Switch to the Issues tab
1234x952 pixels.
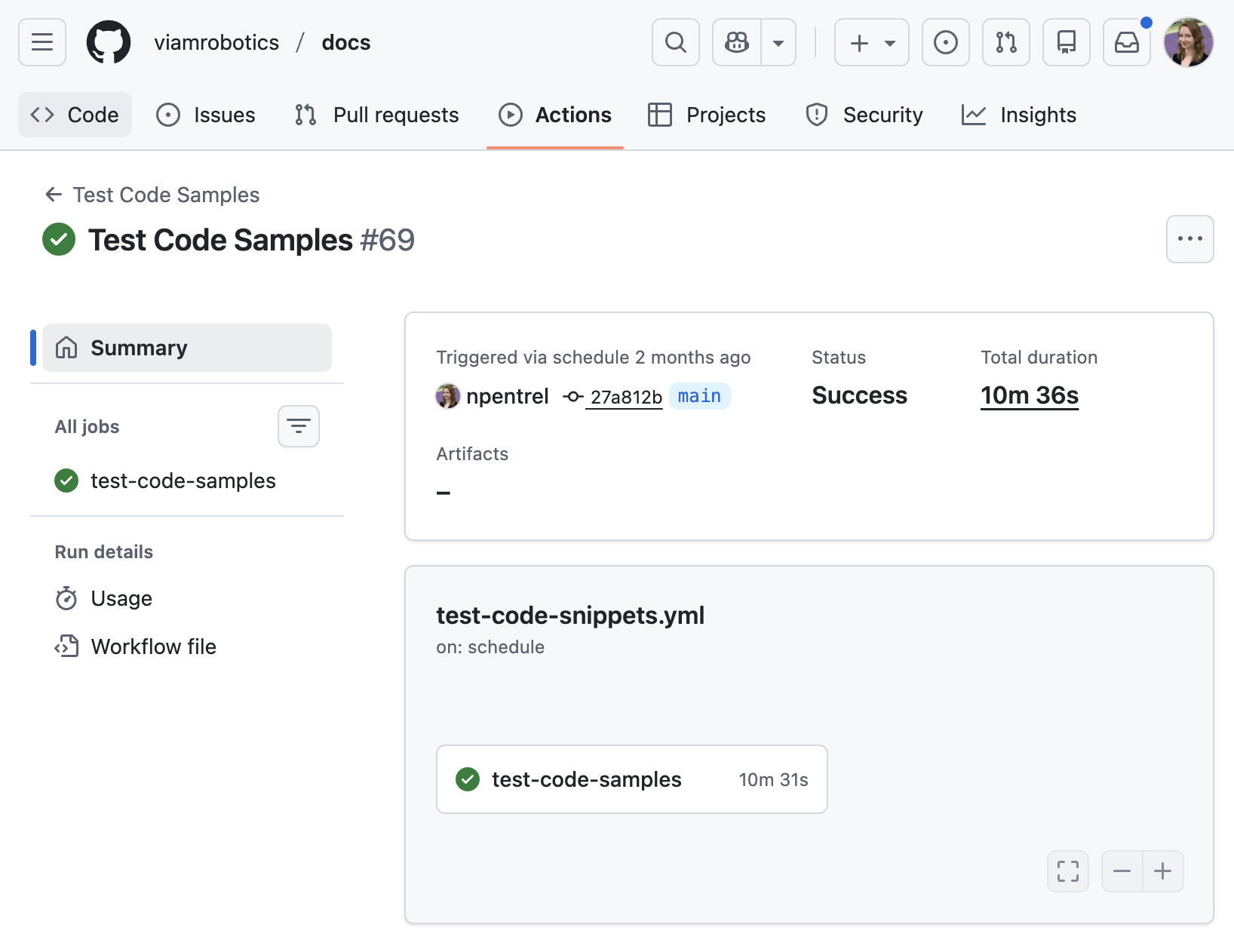tap(206, 115)
